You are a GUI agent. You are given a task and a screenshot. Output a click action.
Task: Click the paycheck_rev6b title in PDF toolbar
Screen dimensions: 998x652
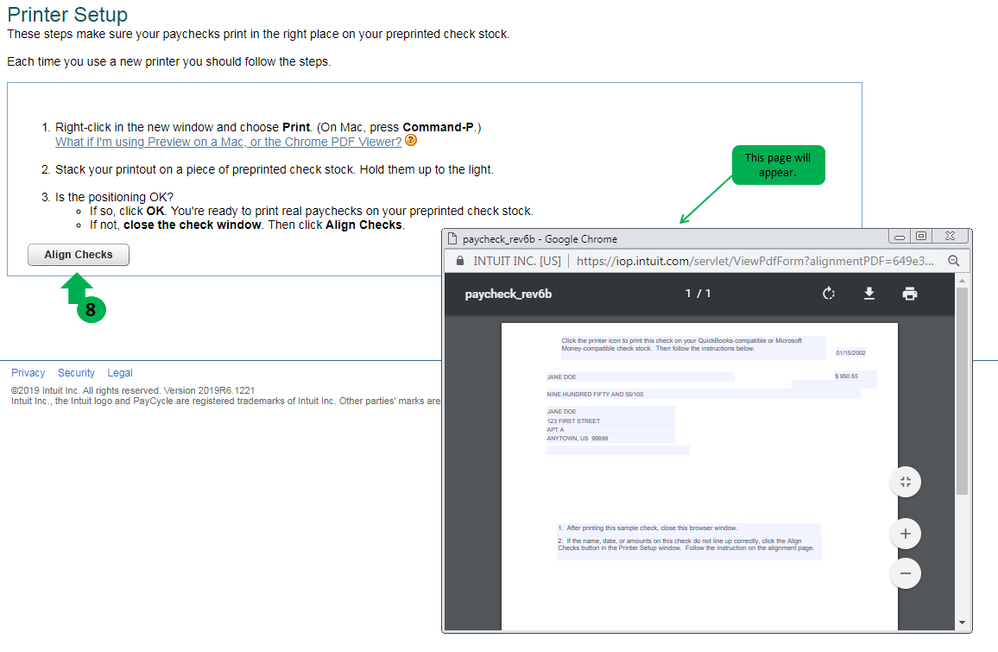[x=508, y=294]
